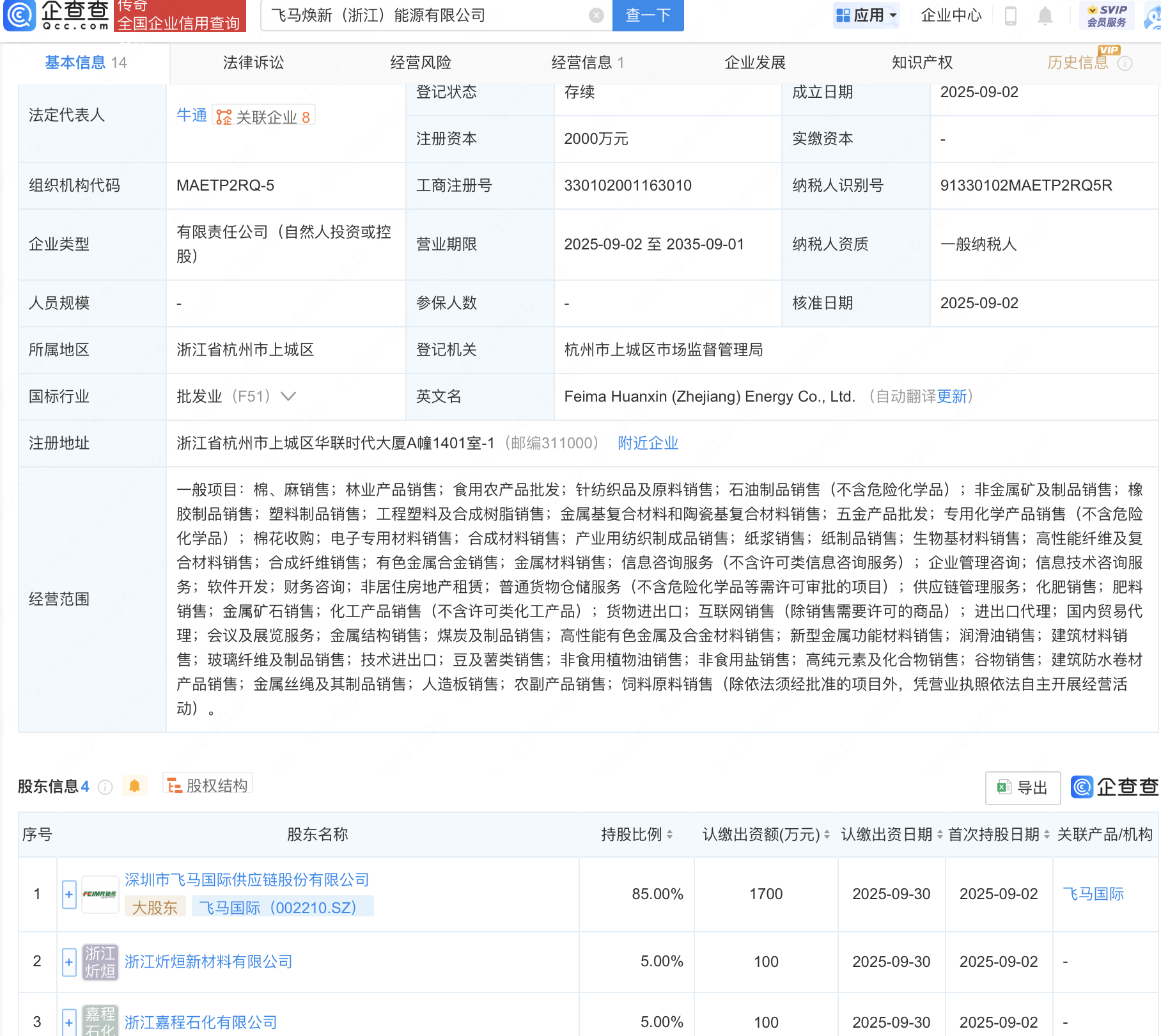Open SVIP member services badge

(x=1107, y=15)
